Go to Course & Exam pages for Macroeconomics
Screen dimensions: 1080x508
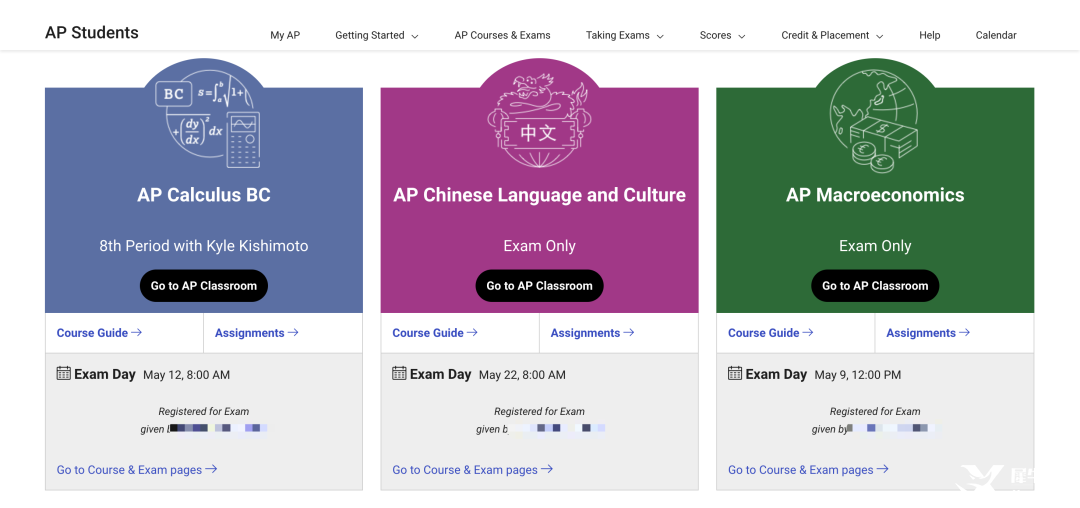(x=808, y=469)
